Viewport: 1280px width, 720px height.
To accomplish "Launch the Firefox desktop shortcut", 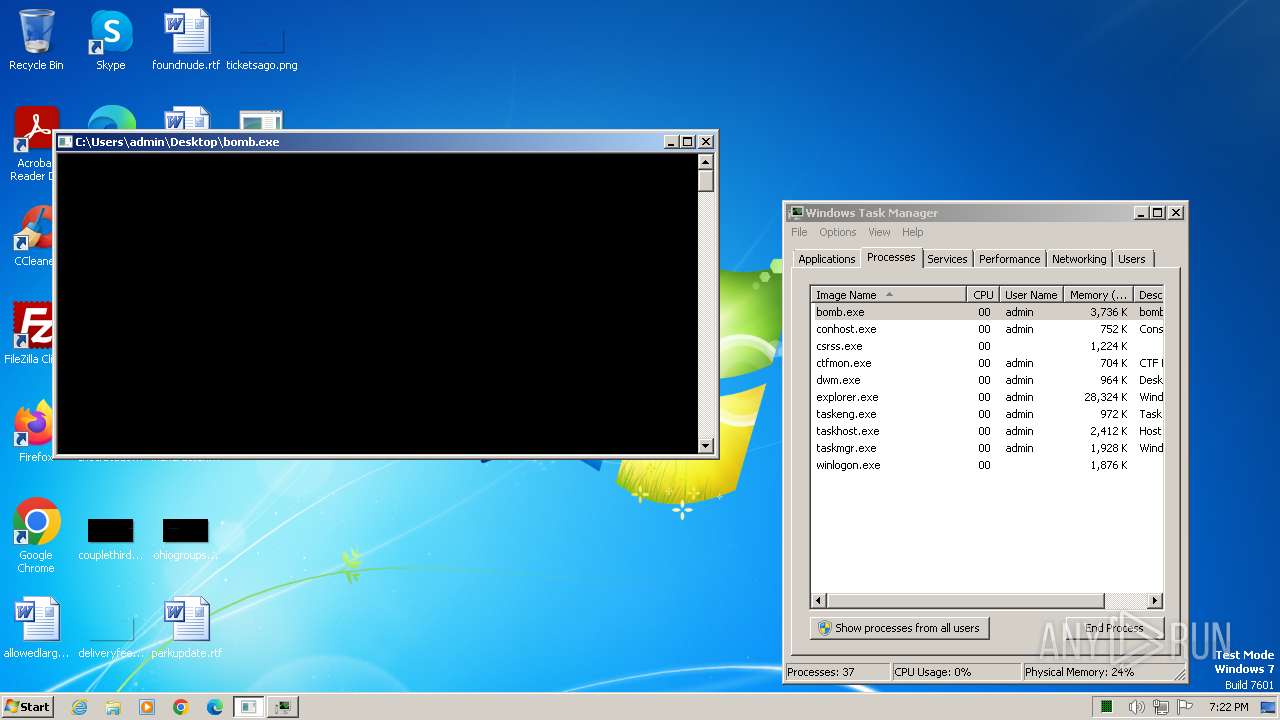I will 32,432.
